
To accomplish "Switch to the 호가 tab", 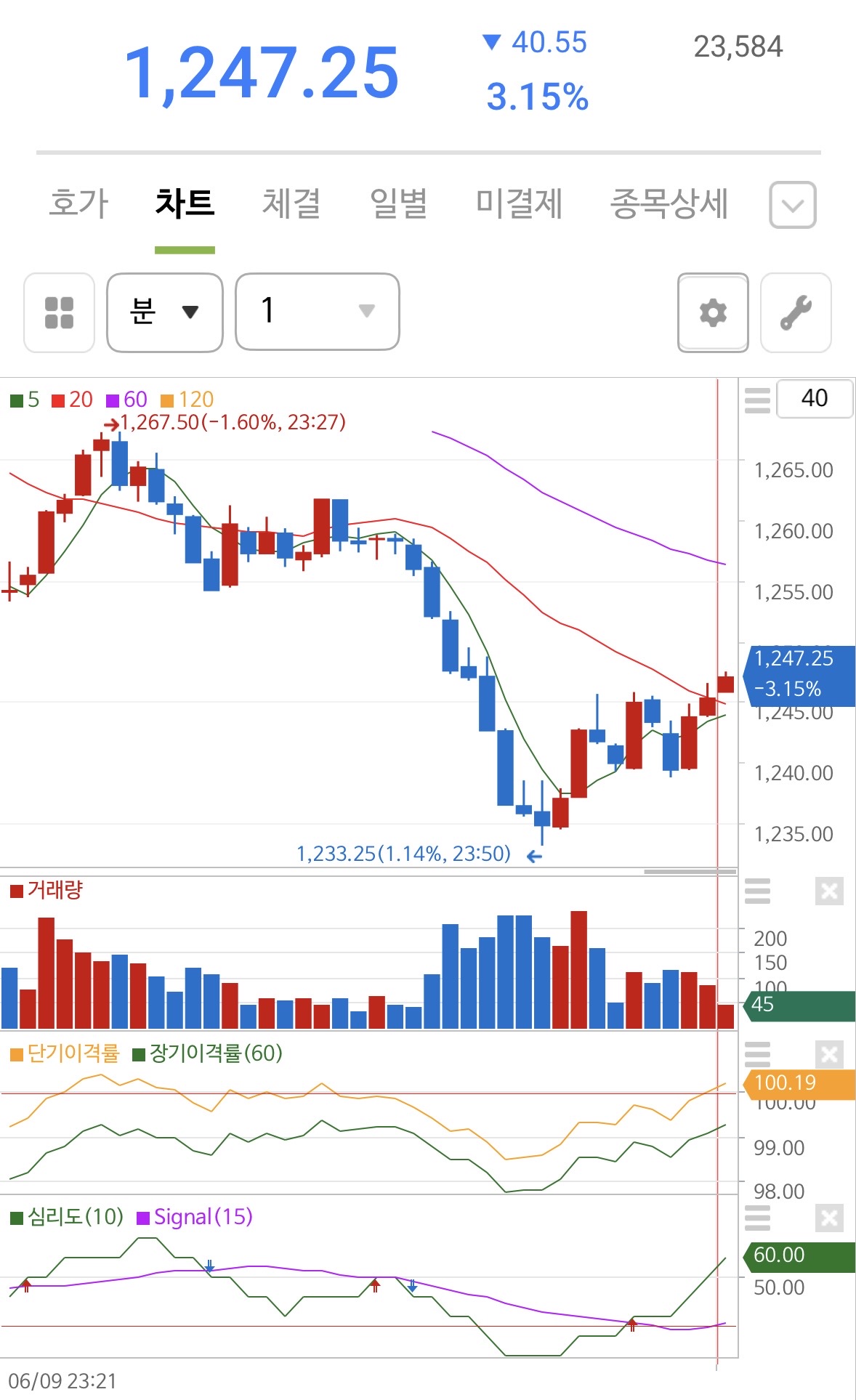I will pos(78,203).
